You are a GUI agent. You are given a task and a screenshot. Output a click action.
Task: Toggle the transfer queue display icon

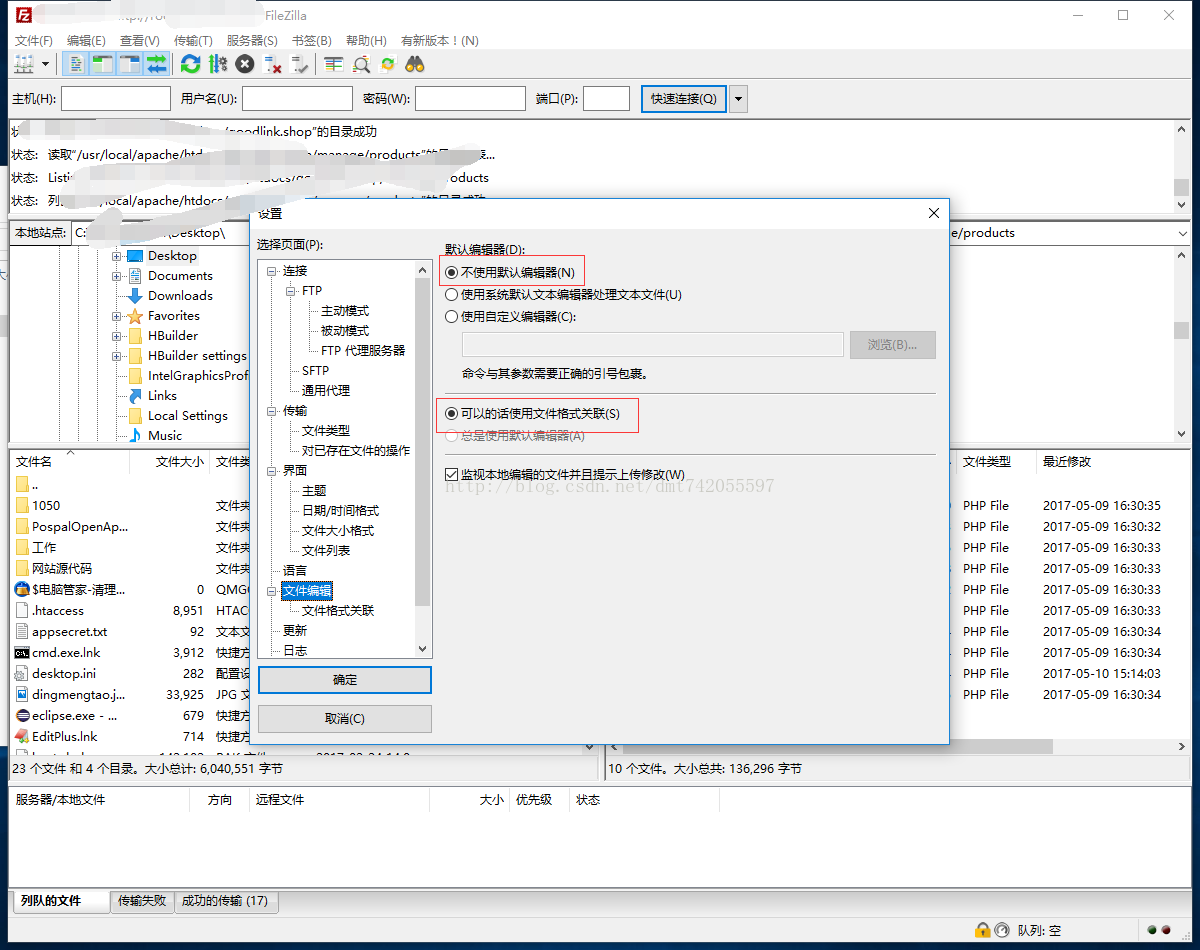(156, 64)
